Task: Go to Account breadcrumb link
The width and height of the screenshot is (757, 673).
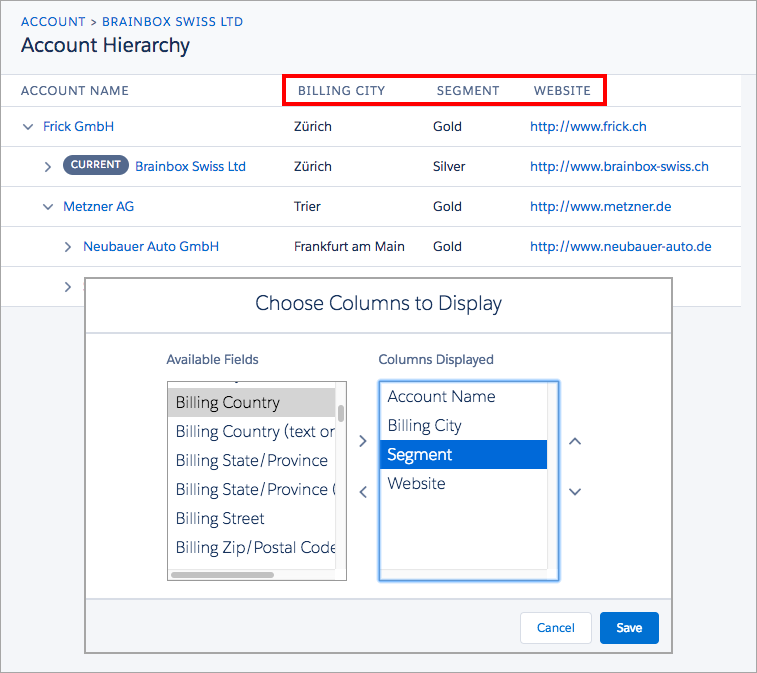Action: [53, 21]
